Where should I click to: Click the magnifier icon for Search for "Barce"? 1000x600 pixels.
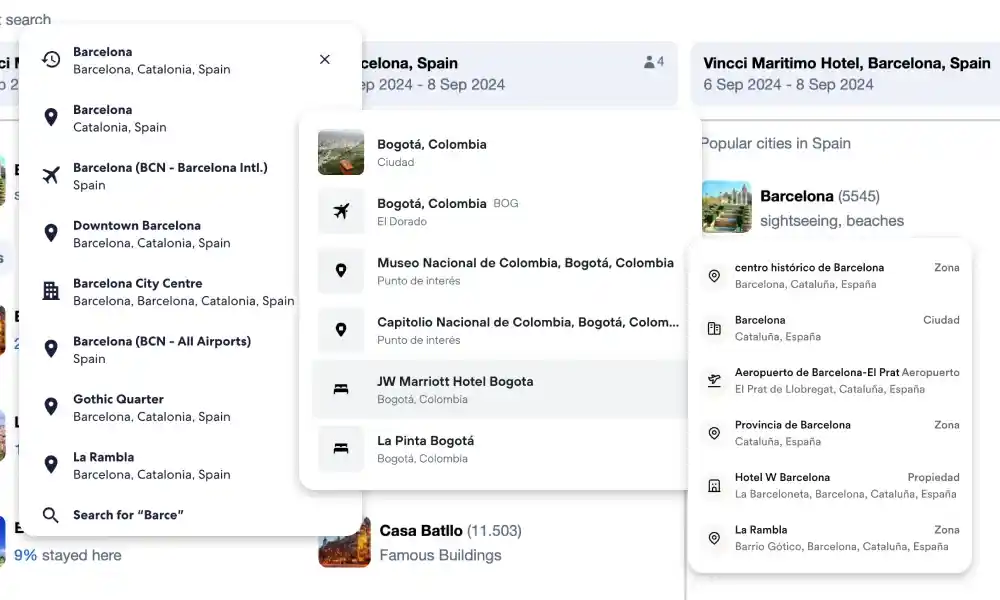51,515
